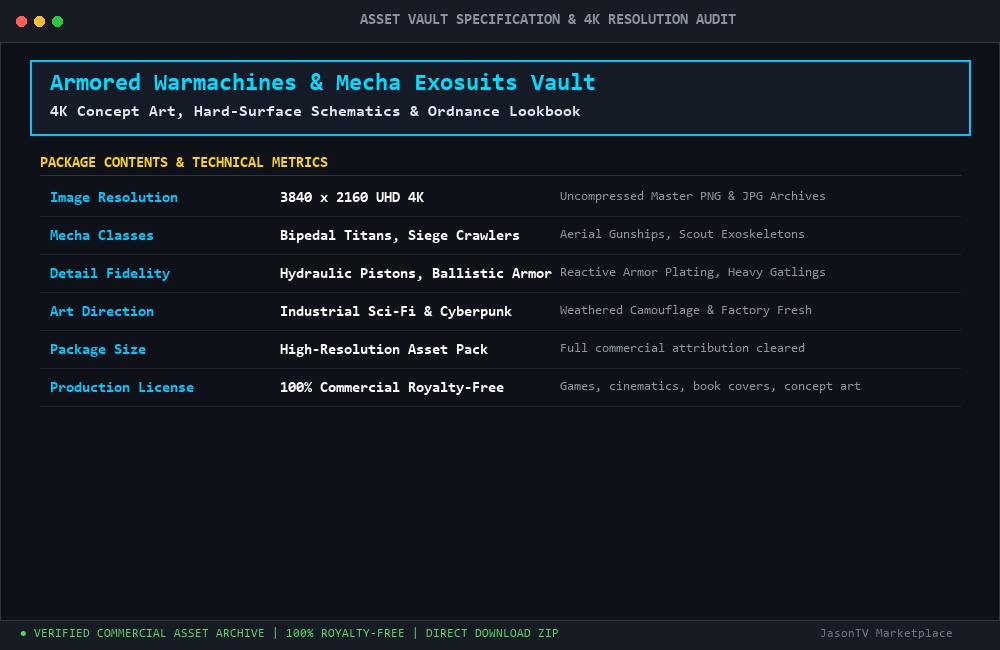Select the heading 'Armored Warmachines & Mecha Exosuits Vault'
1000x650 pixels.
click(323, 82)
